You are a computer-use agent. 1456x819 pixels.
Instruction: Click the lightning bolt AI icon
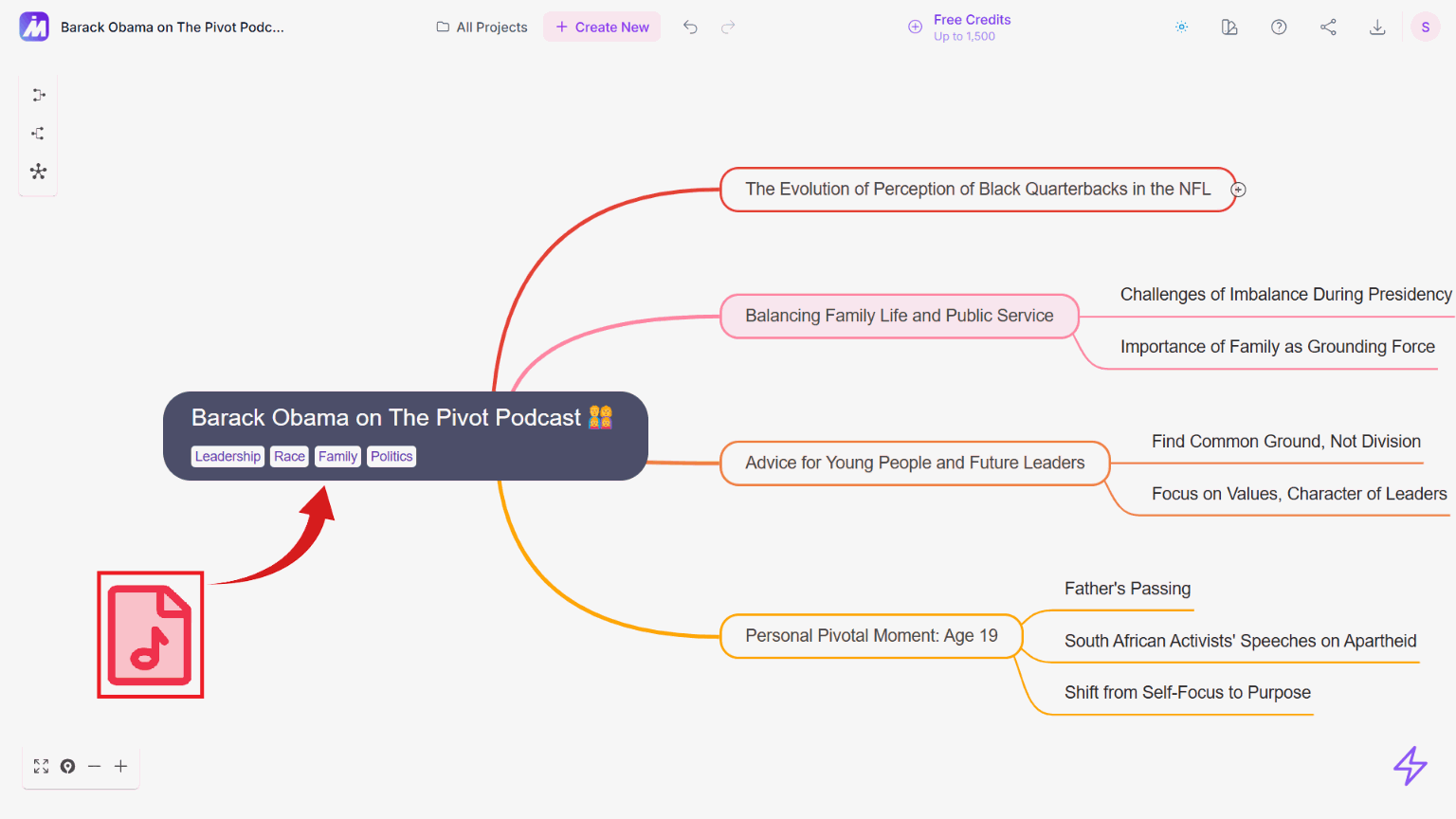[1410, 766]
